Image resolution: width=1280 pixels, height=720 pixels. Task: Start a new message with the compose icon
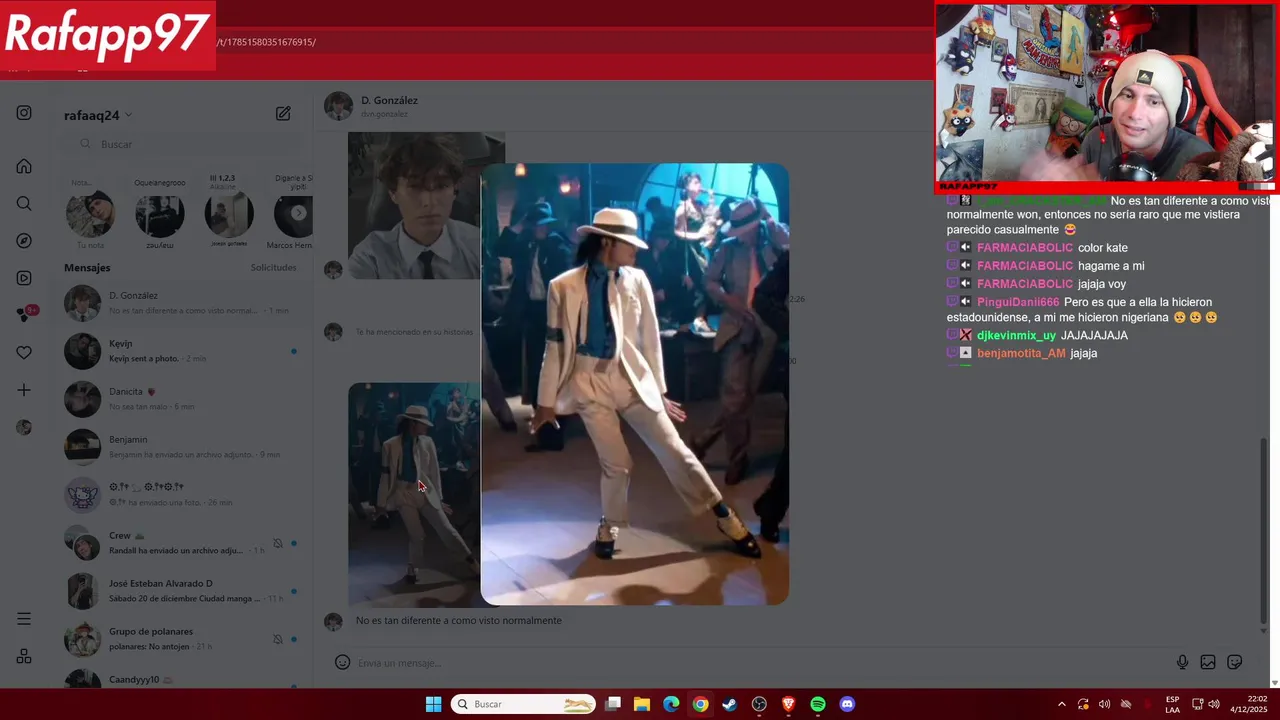pyautogui.click(x=283, y=114)
